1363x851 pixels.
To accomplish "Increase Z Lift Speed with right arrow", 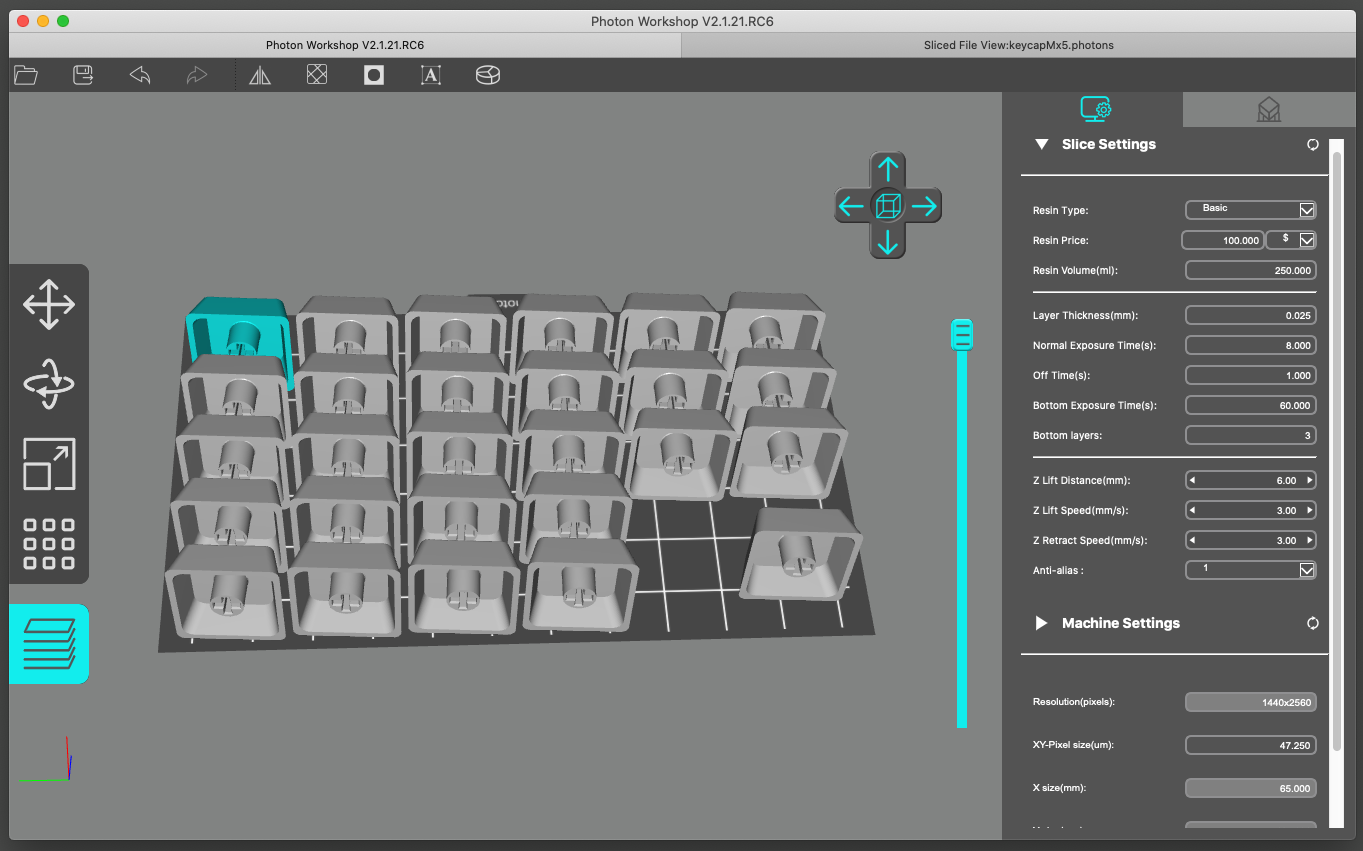I will [x=1310, y=510].
